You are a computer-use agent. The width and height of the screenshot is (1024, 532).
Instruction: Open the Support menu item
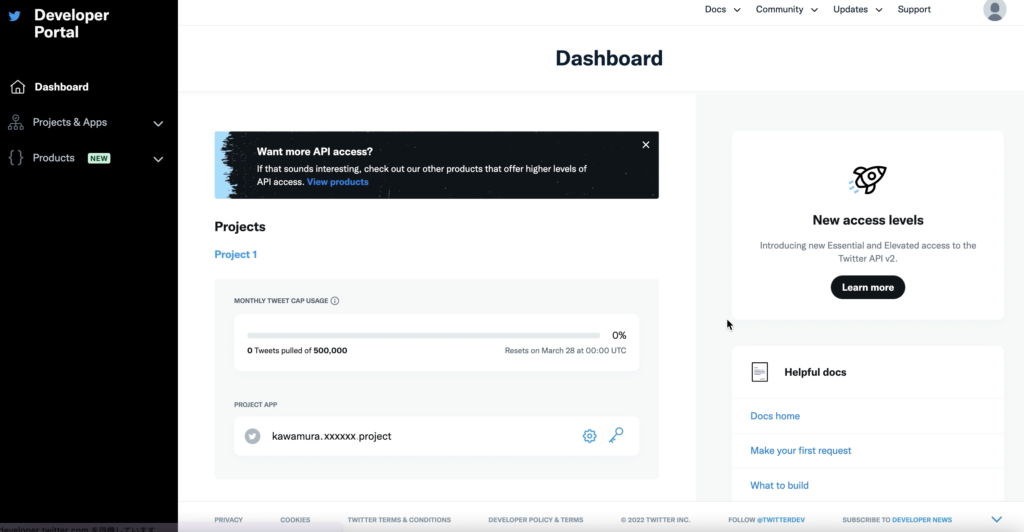[x=914, y=9]
